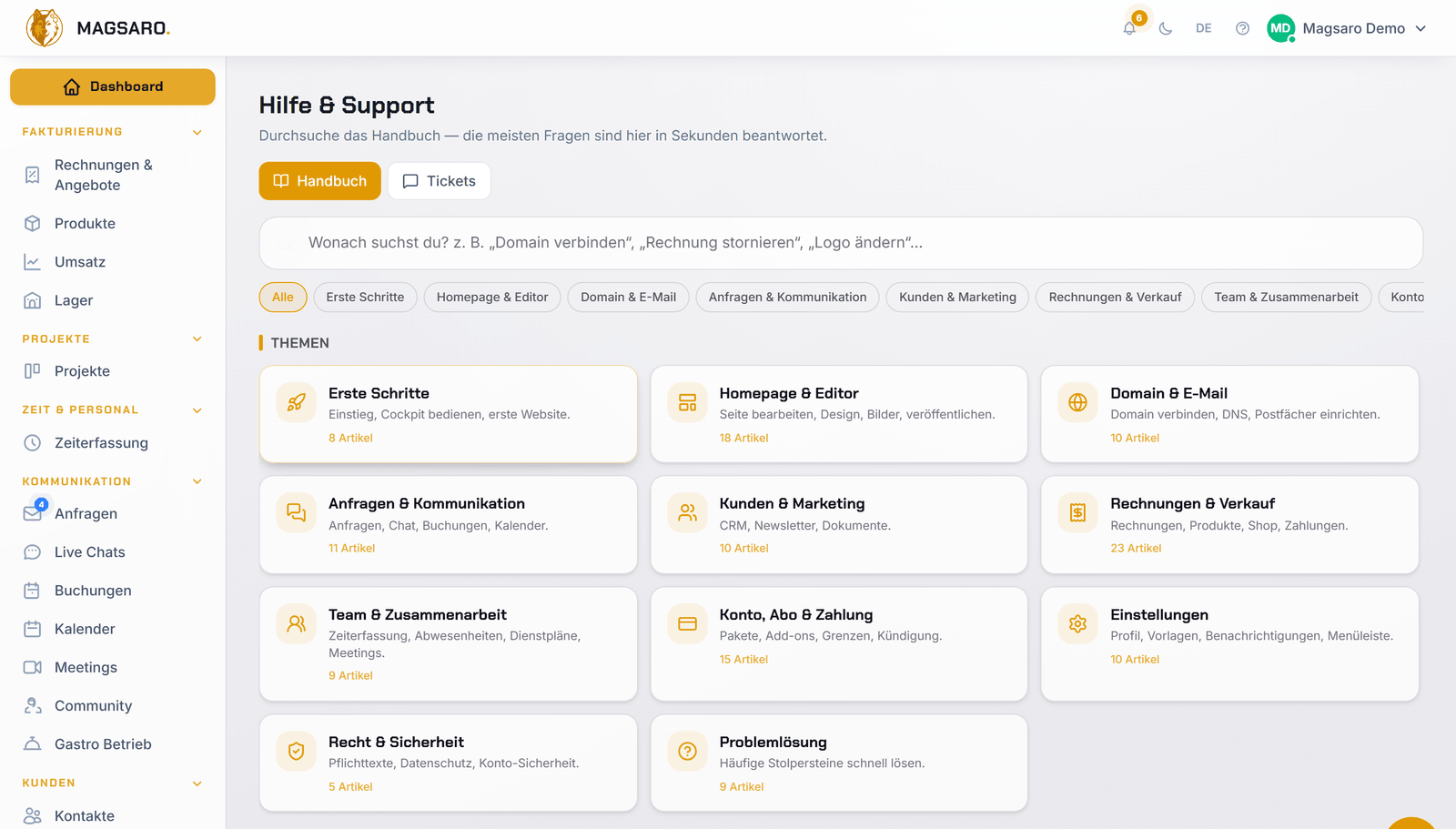
Task: Switch language via DE selector
Action: pyautogui.click(x=1204, y=28)
